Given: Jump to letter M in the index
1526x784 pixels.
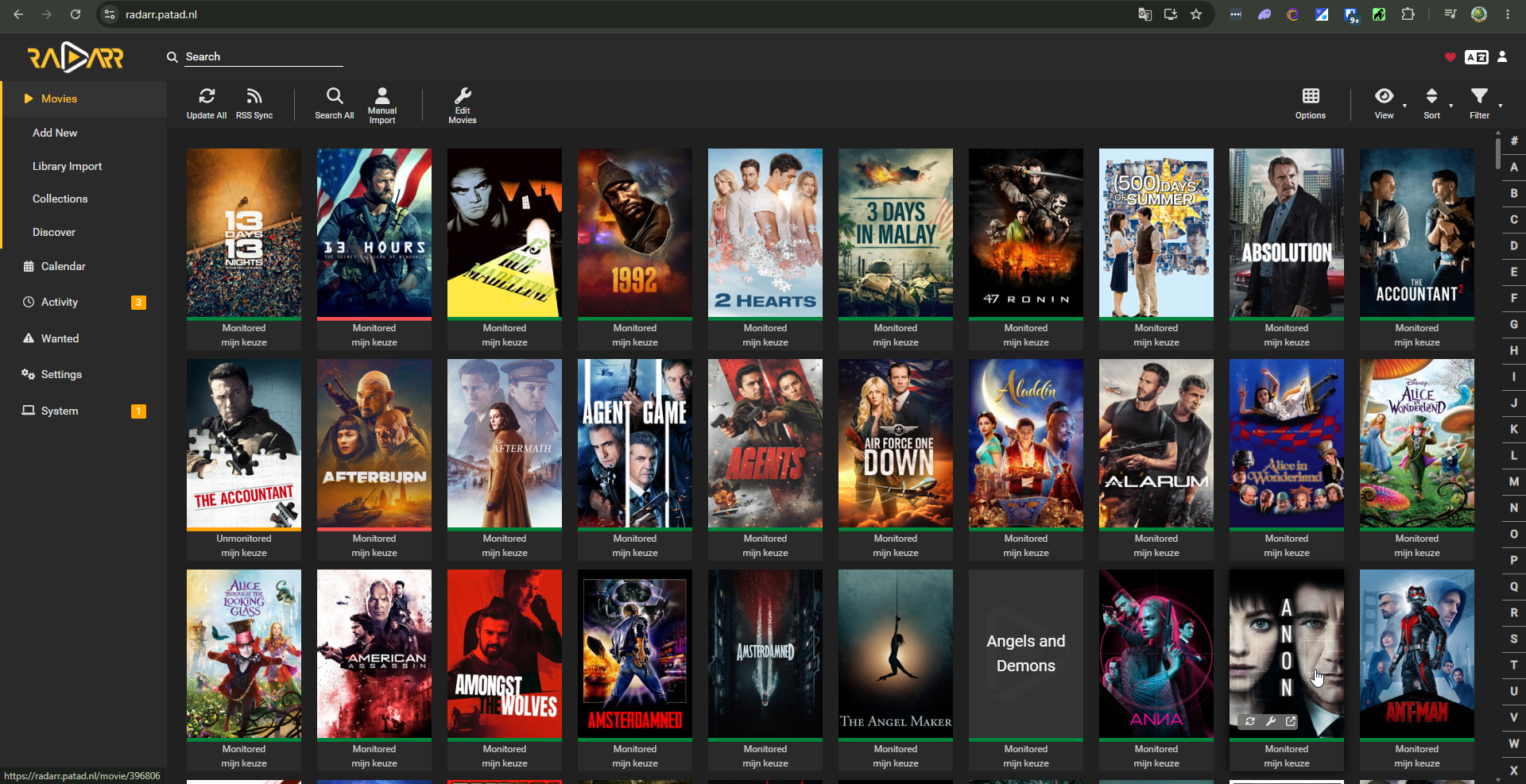Looking at the screenshot, I should (1514, 481).
